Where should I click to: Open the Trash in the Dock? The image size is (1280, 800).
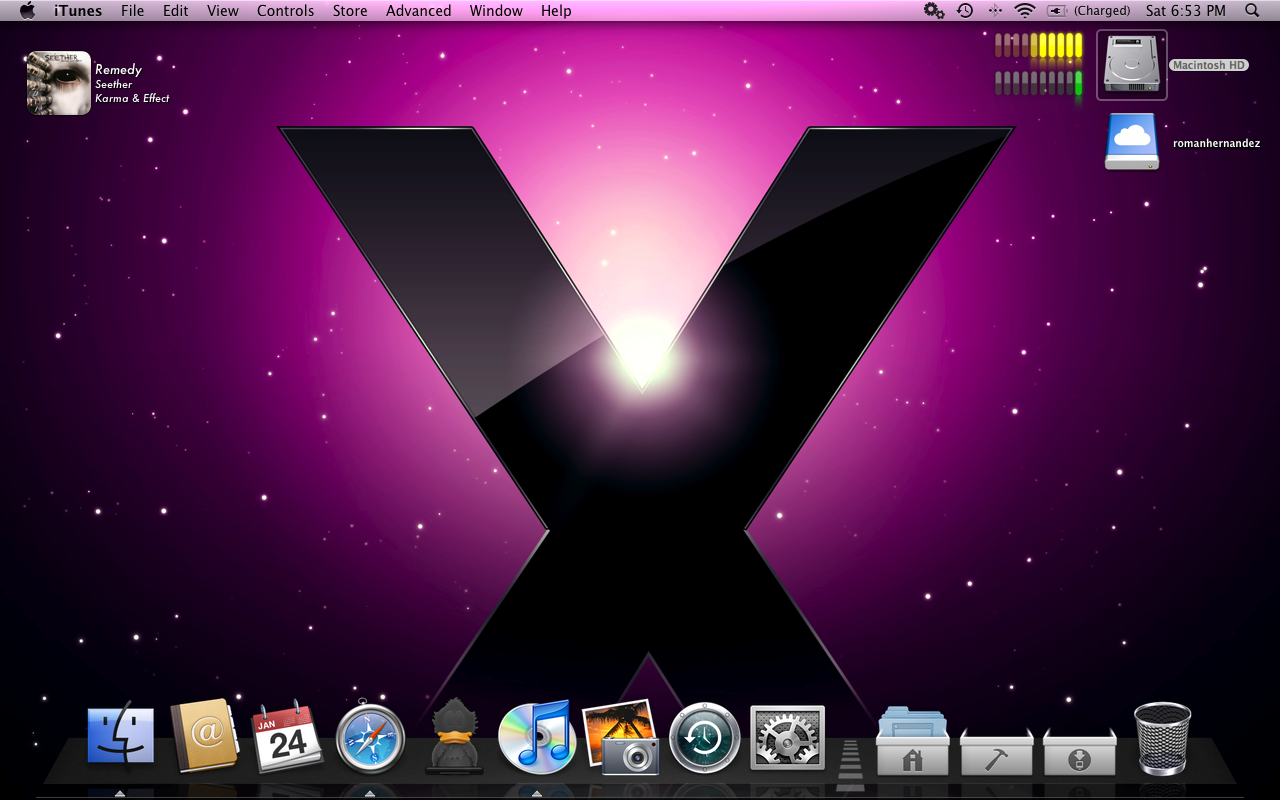click(x=1163, y=738)
